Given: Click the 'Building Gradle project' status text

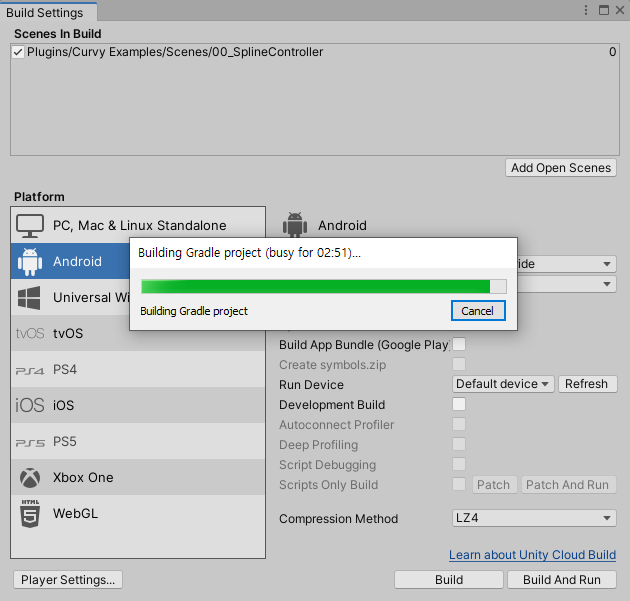Looking at the screenshot, I should point(194,311).
